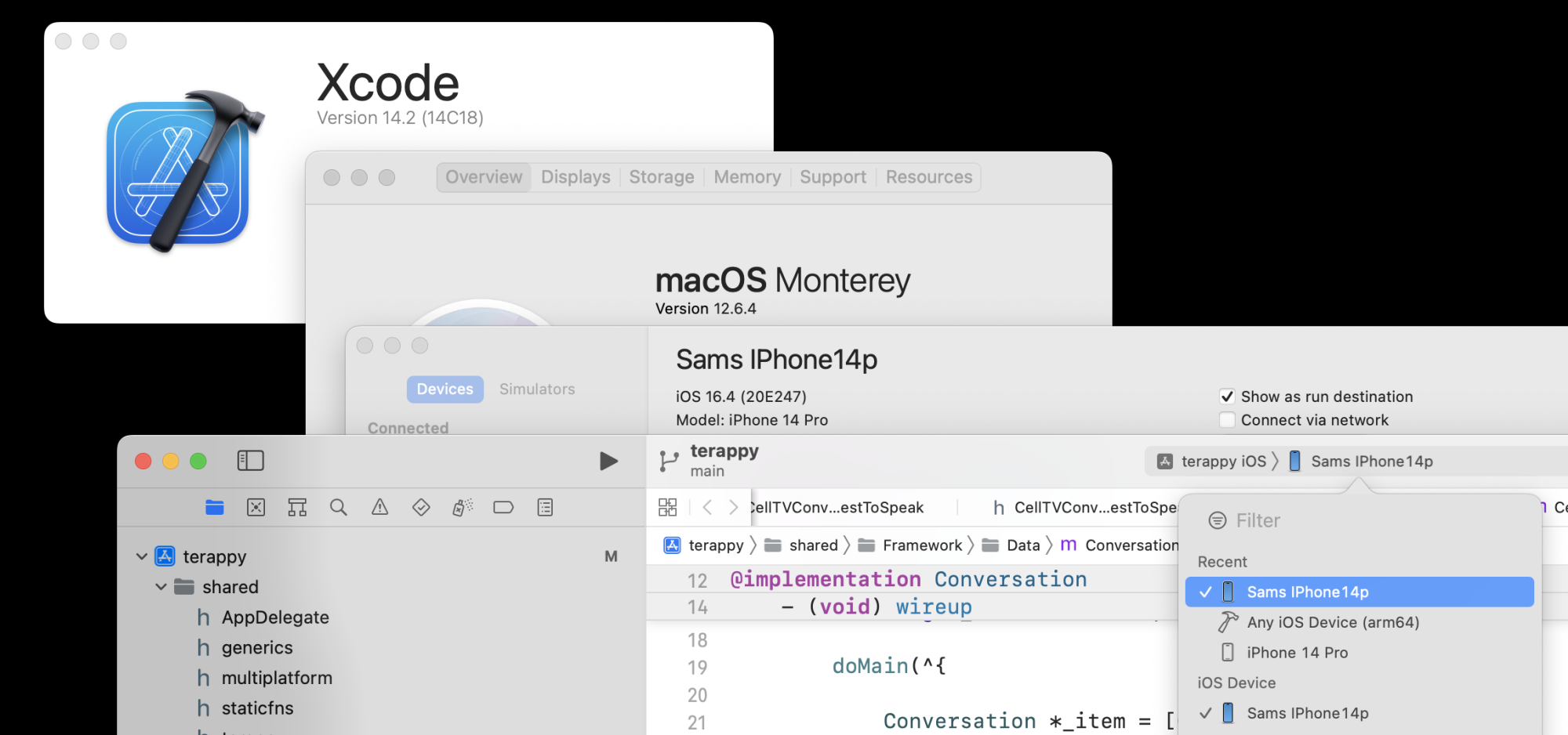The width and height of the screenshot is (1568, 735).
Task: Toggle the navigator sidebar in Xcode toolbar
Action: tap(251, 461)
